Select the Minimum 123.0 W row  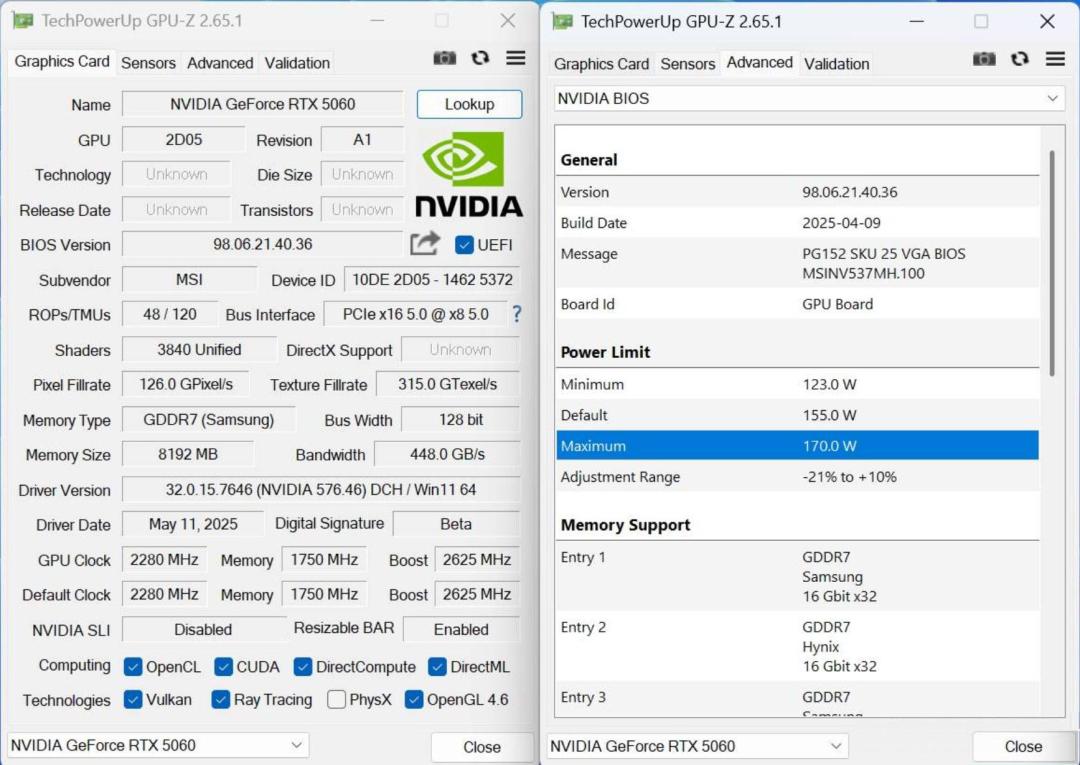click(x=797, y=384)
